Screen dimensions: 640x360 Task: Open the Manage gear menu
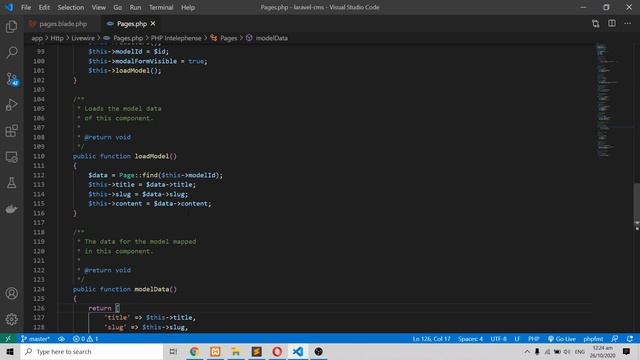(x=11, y=319)
